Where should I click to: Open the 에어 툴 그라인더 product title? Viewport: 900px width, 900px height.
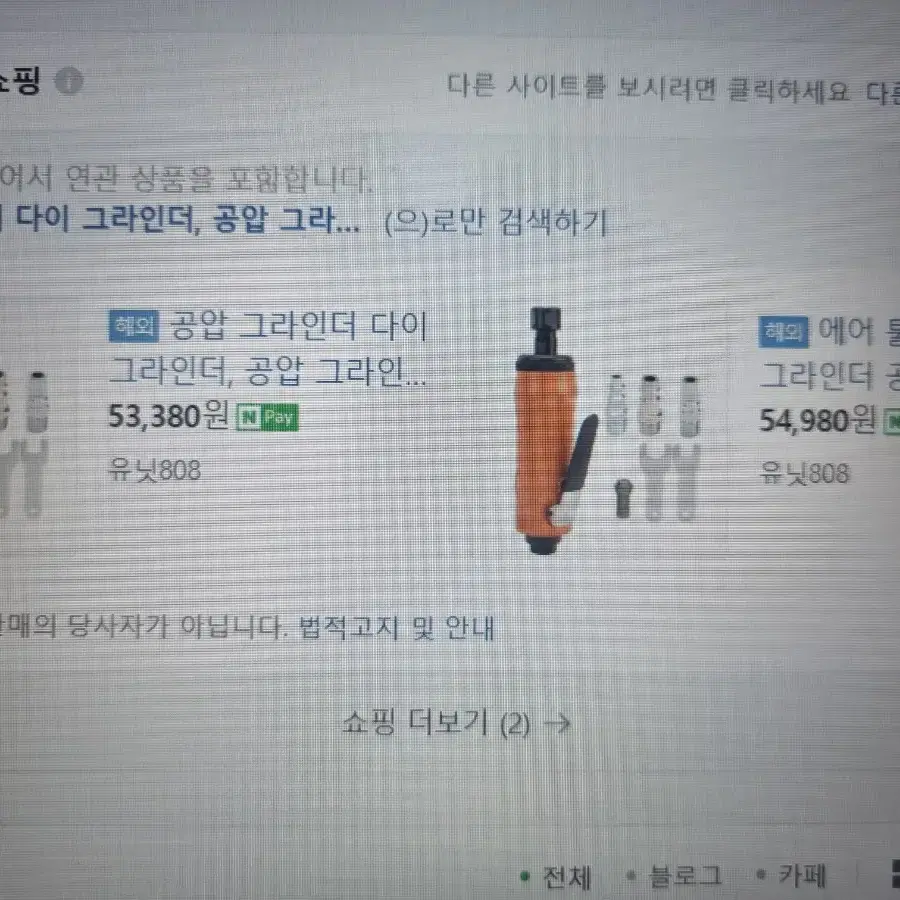pos(829,354)
